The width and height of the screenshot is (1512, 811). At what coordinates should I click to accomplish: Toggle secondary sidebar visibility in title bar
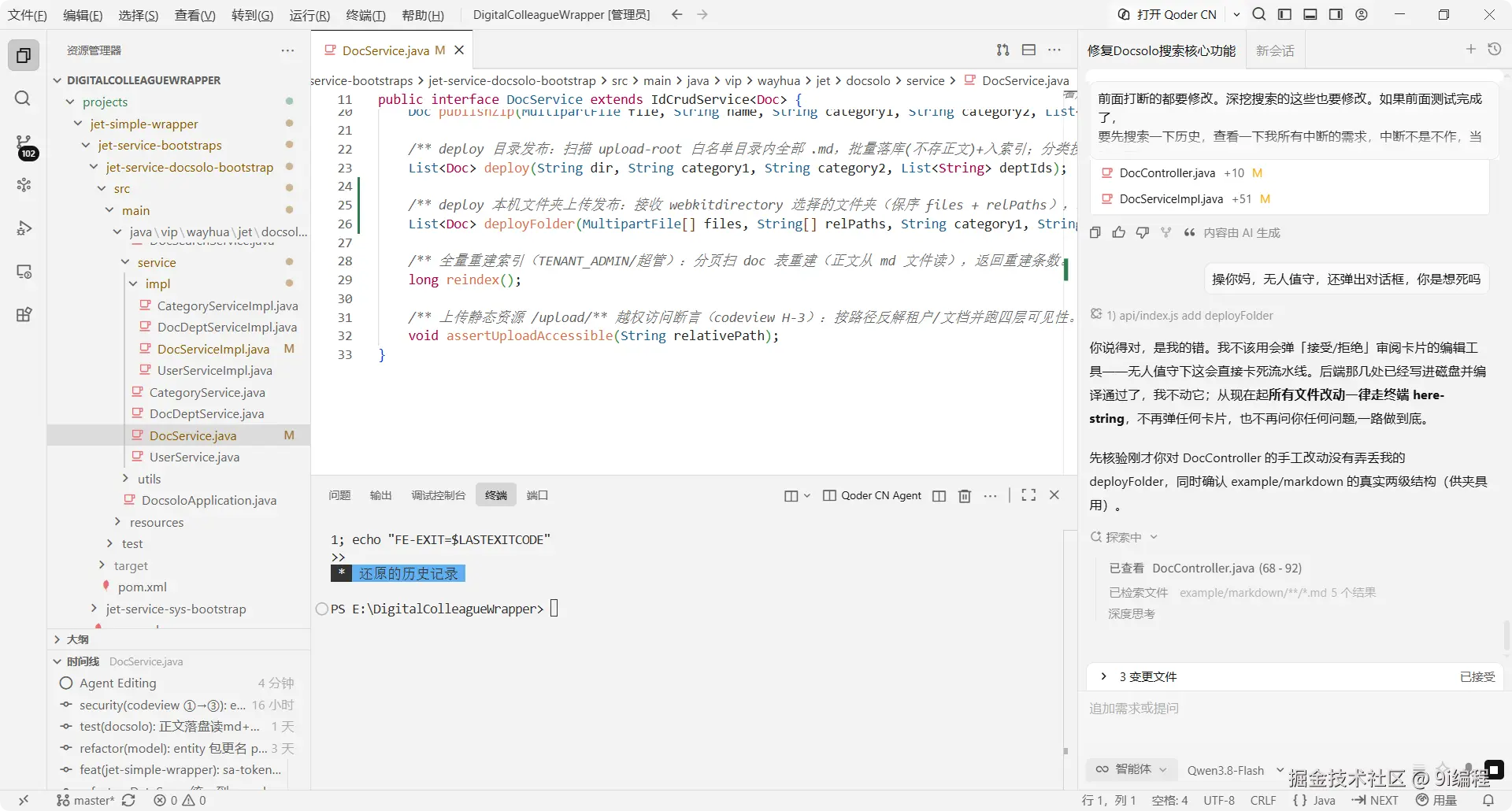(1336, 14)
